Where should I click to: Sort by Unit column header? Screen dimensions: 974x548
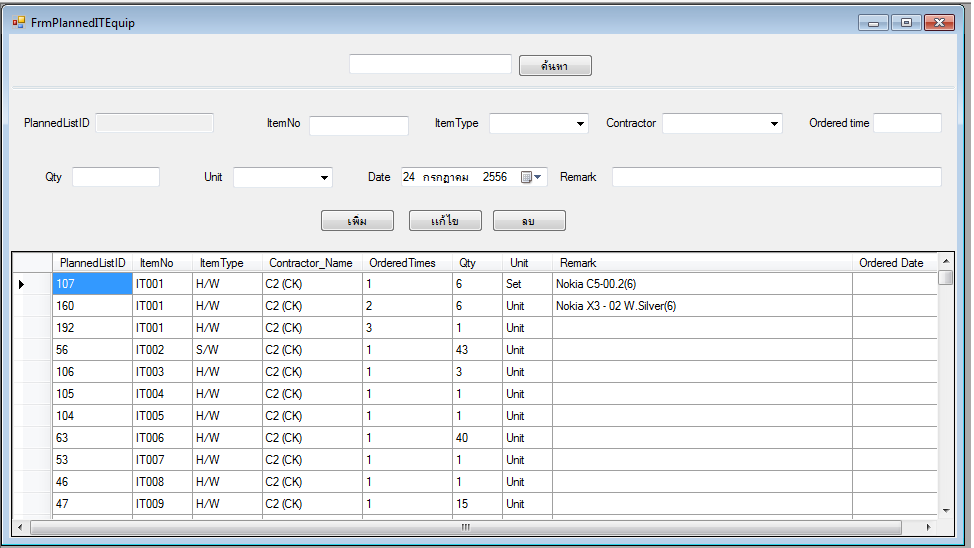(527, 263)
